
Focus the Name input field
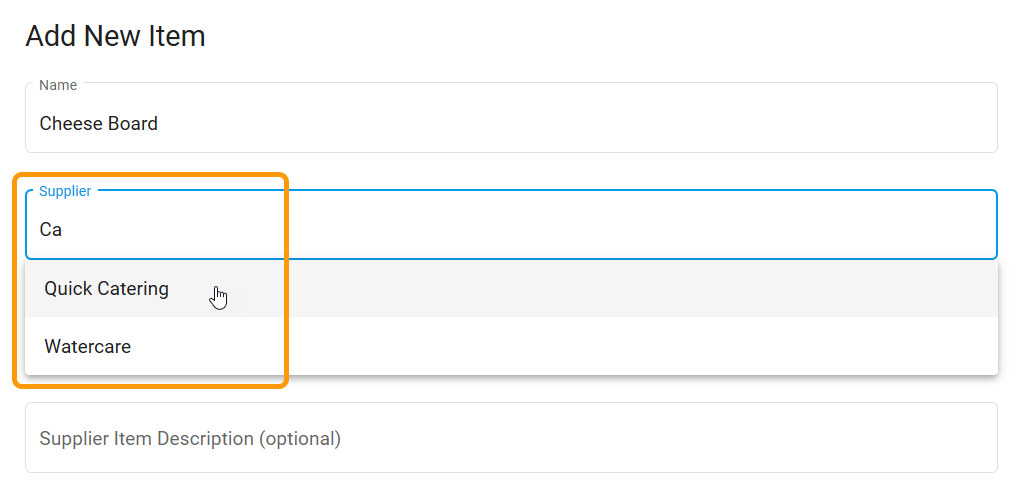[x=510, y=123]
